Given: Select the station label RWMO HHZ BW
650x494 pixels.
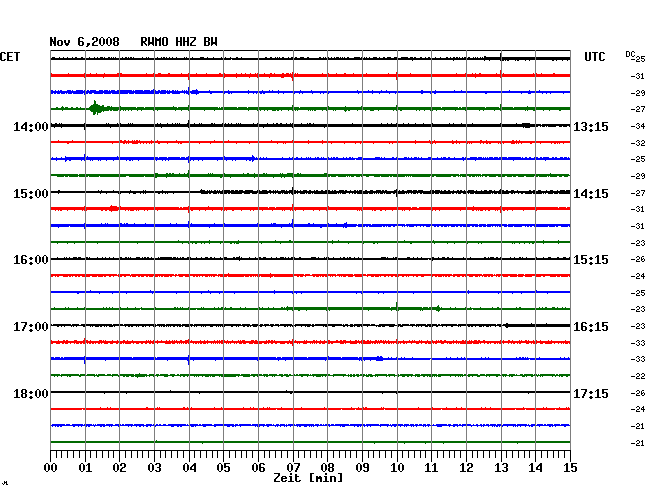Looking at the screenshot, I should click(x=179, y=42).
